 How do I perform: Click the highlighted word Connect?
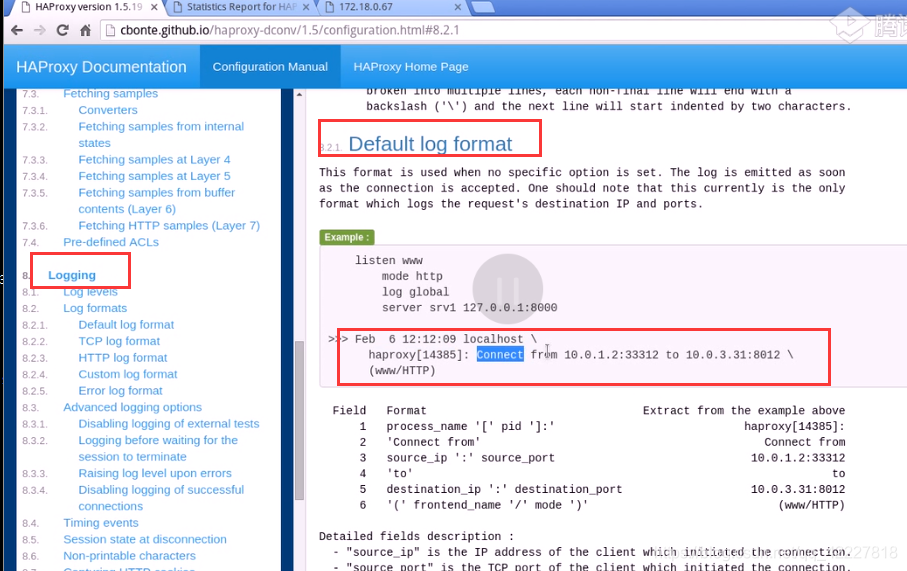[500, 355]
